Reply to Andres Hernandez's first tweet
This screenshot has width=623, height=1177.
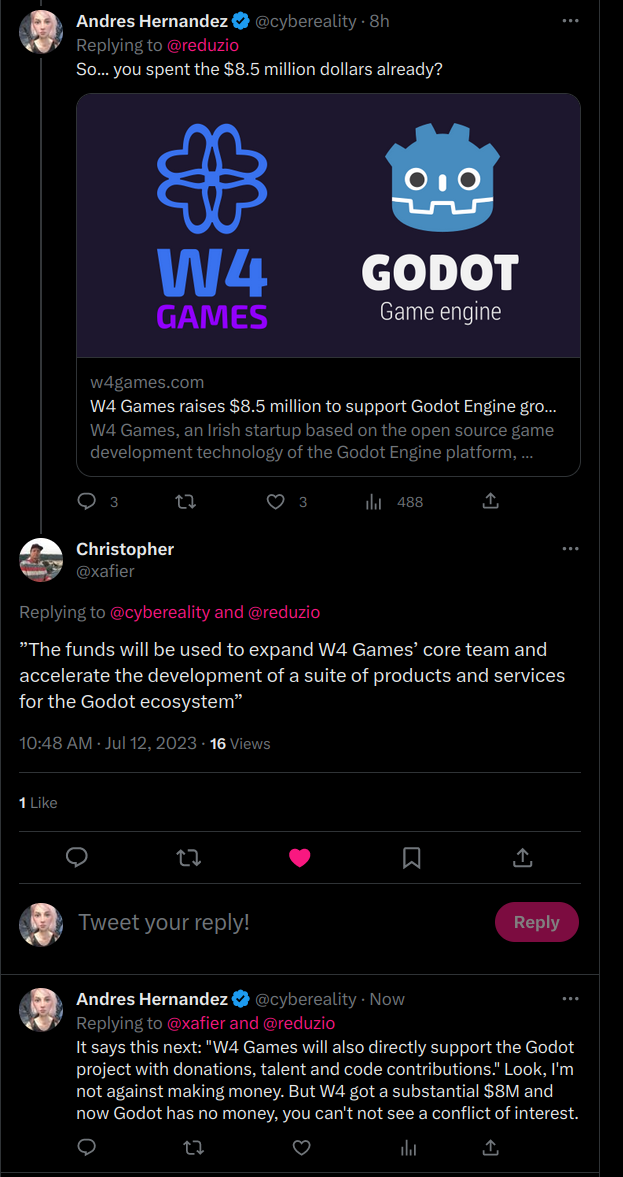[x=86, y=501]
